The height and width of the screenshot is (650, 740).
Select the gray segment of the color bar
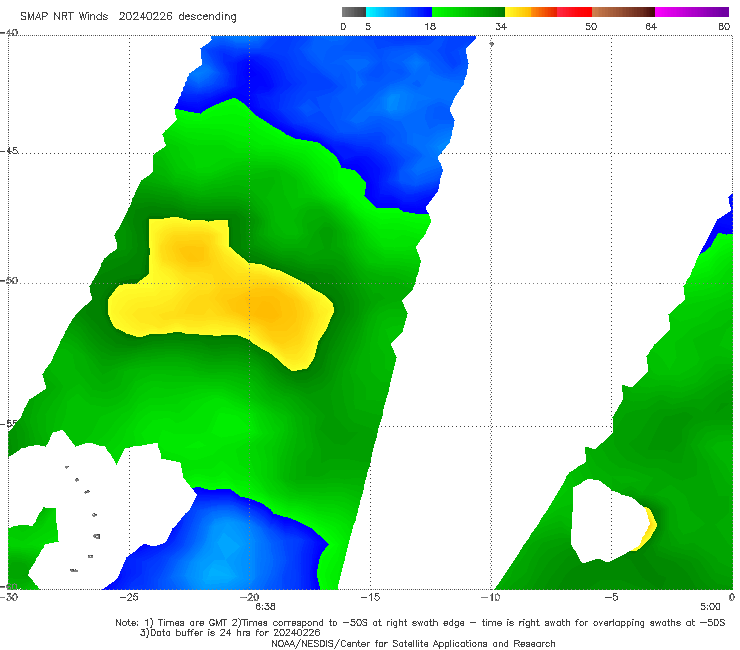353,12
